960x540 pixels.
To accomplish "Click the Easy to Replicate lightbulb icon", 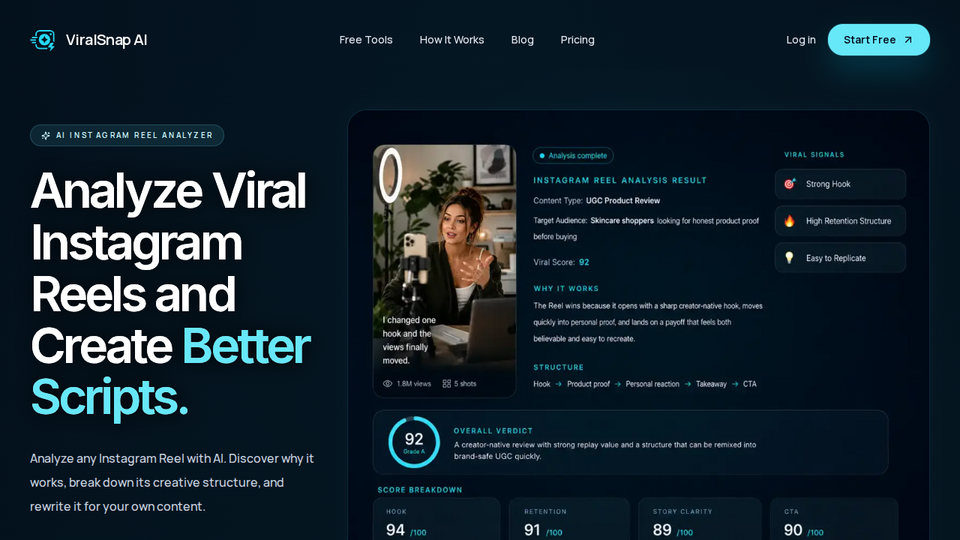I will coord(790,258).
